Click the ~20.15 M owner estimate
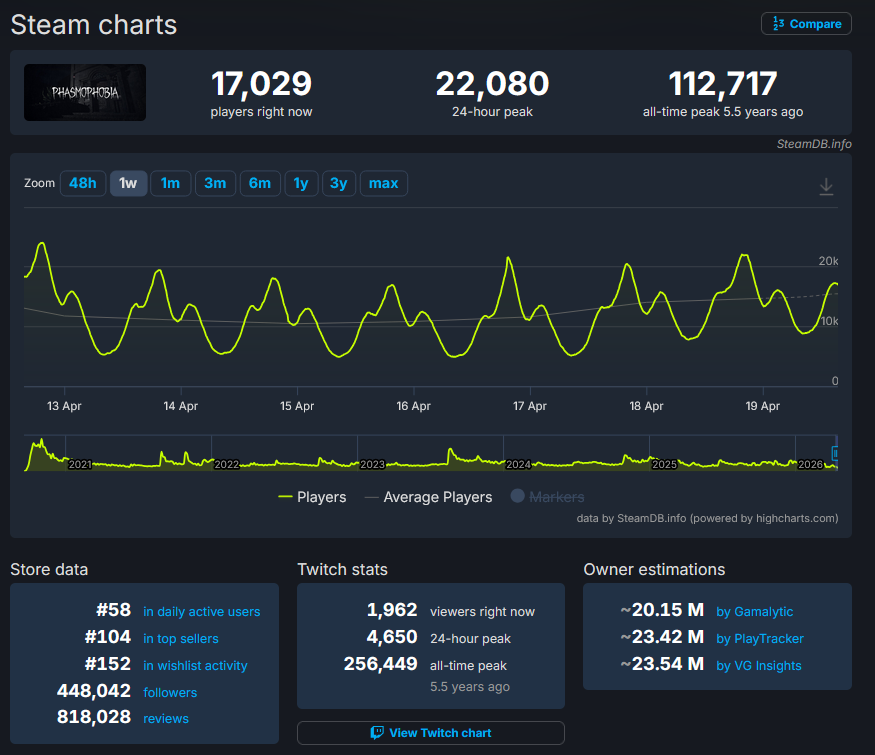Screen dimensions: 875x755 tap(662, 610)
